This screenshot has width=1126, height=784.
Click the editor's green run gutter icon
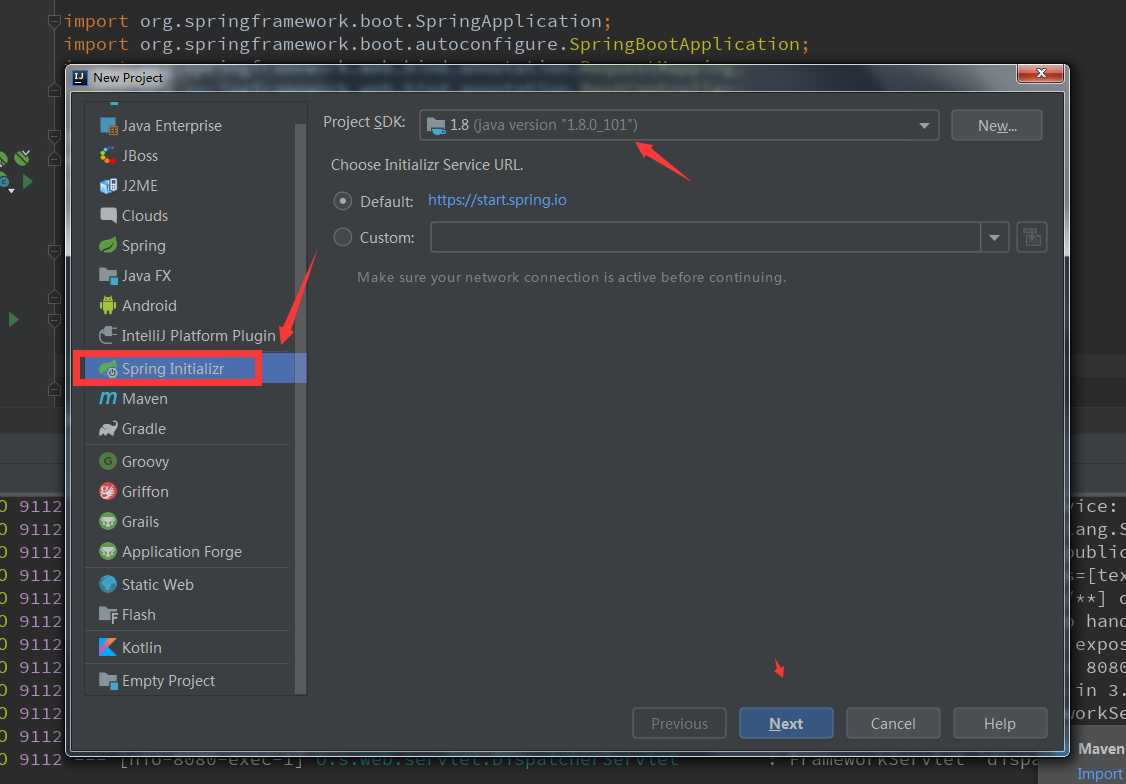point(14,319)
